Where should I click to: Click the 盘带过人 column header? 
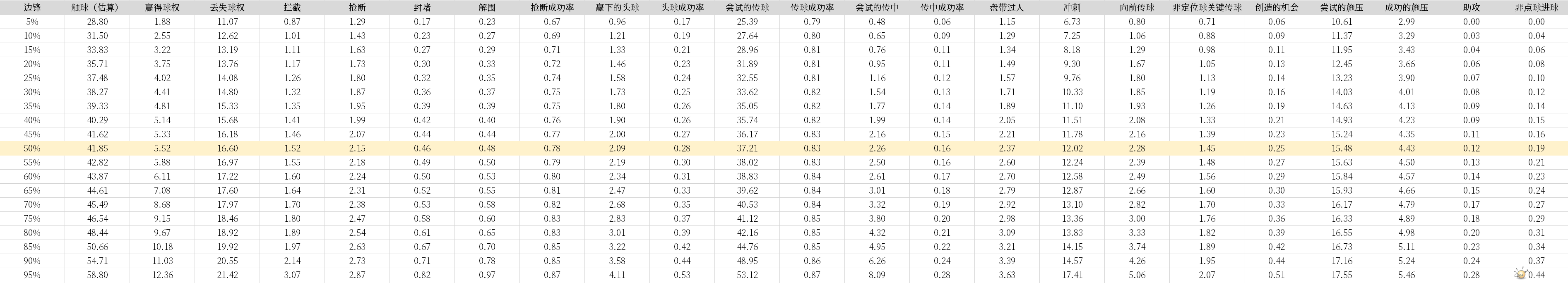[1007, 8]
